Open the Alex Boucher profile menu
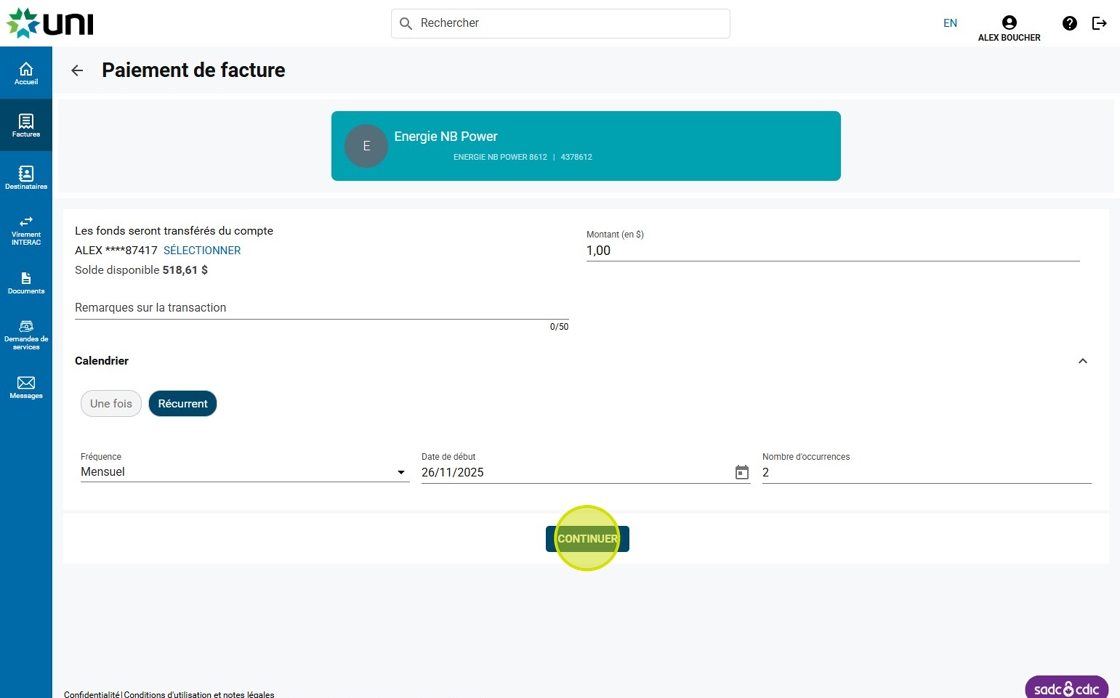 click(1009, 29)
